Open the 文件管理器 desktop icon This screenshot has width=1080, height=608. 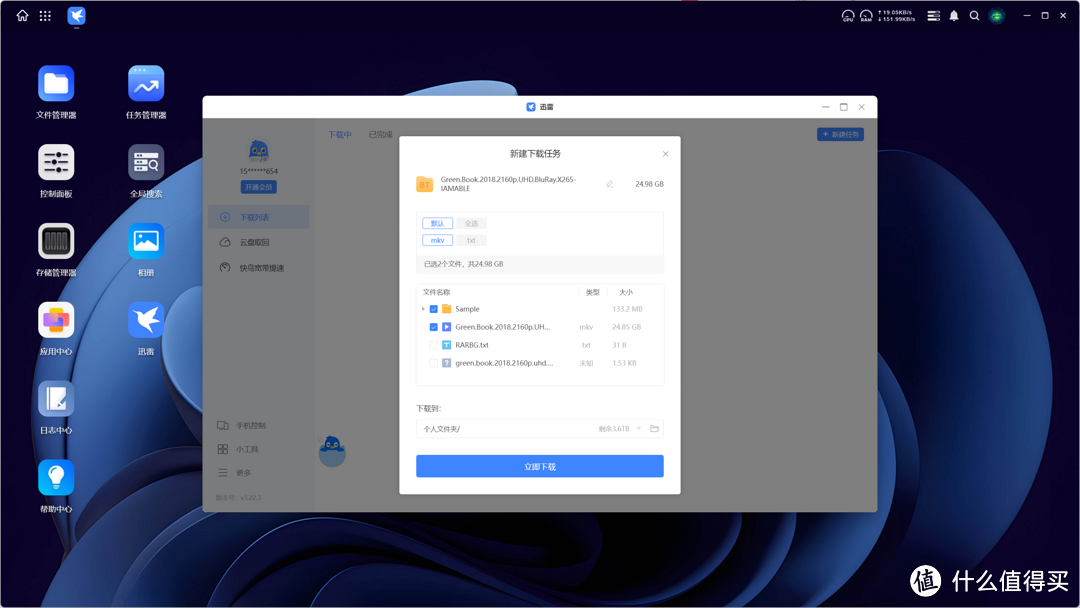(x=56, y=84)
